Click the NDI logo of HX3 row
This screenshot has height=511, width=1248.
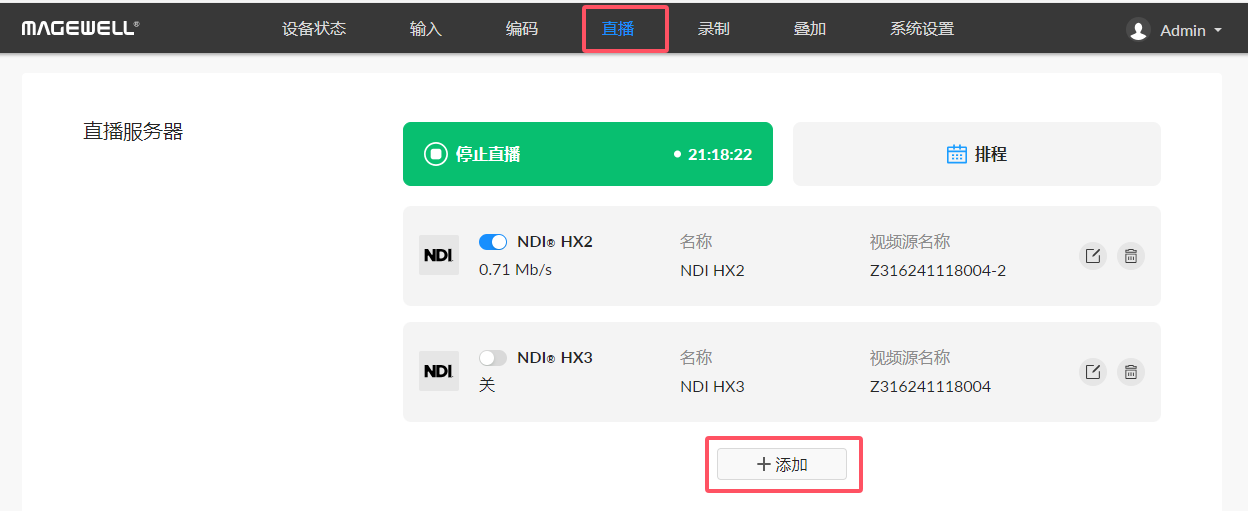(x=439, y=371)
